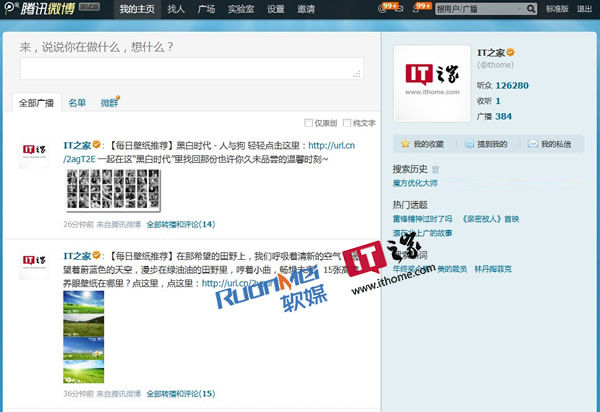Image resolution: width=600 pixels, height=412 pixels.
Task: Open 广场 in the top navigation
Action: (x=206, y=9)
